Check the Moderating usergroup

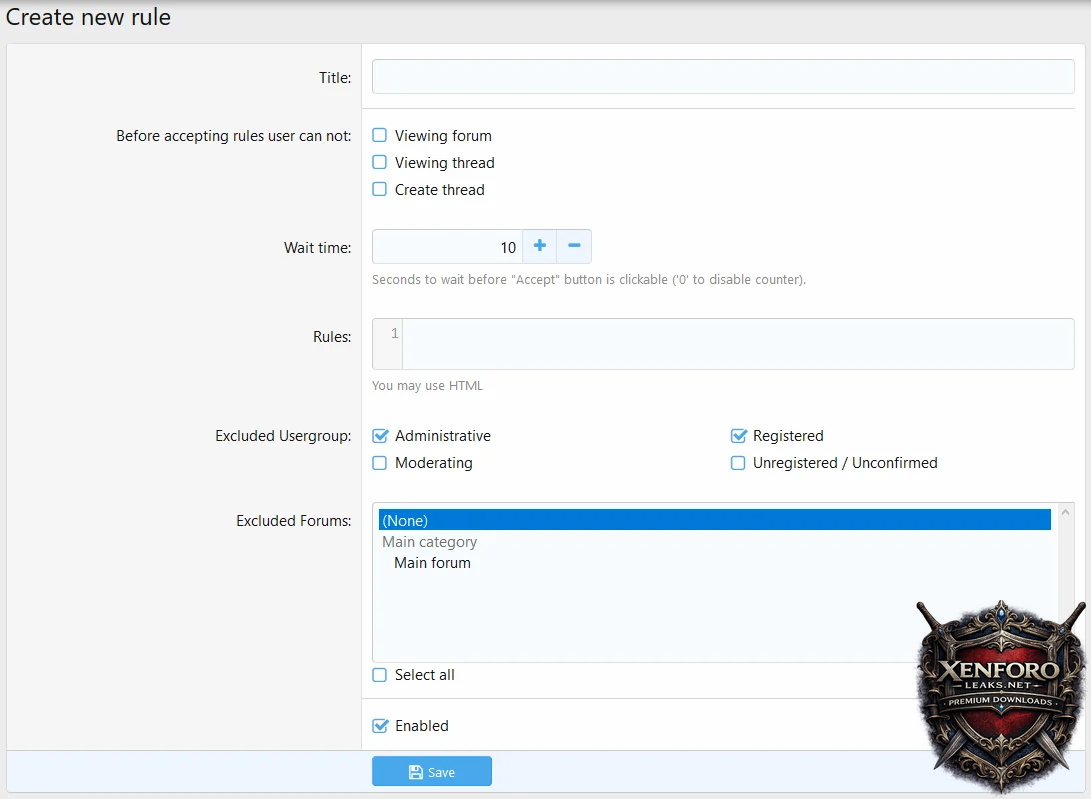[x=380, y=463]
